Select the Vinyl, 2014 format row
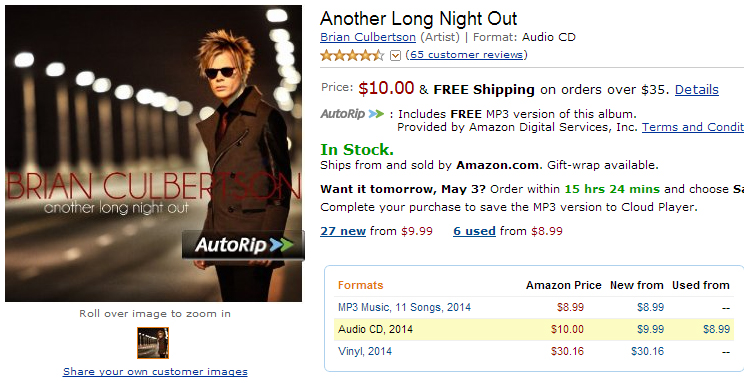This screenshot has width=744, height=383. (534, 352)
